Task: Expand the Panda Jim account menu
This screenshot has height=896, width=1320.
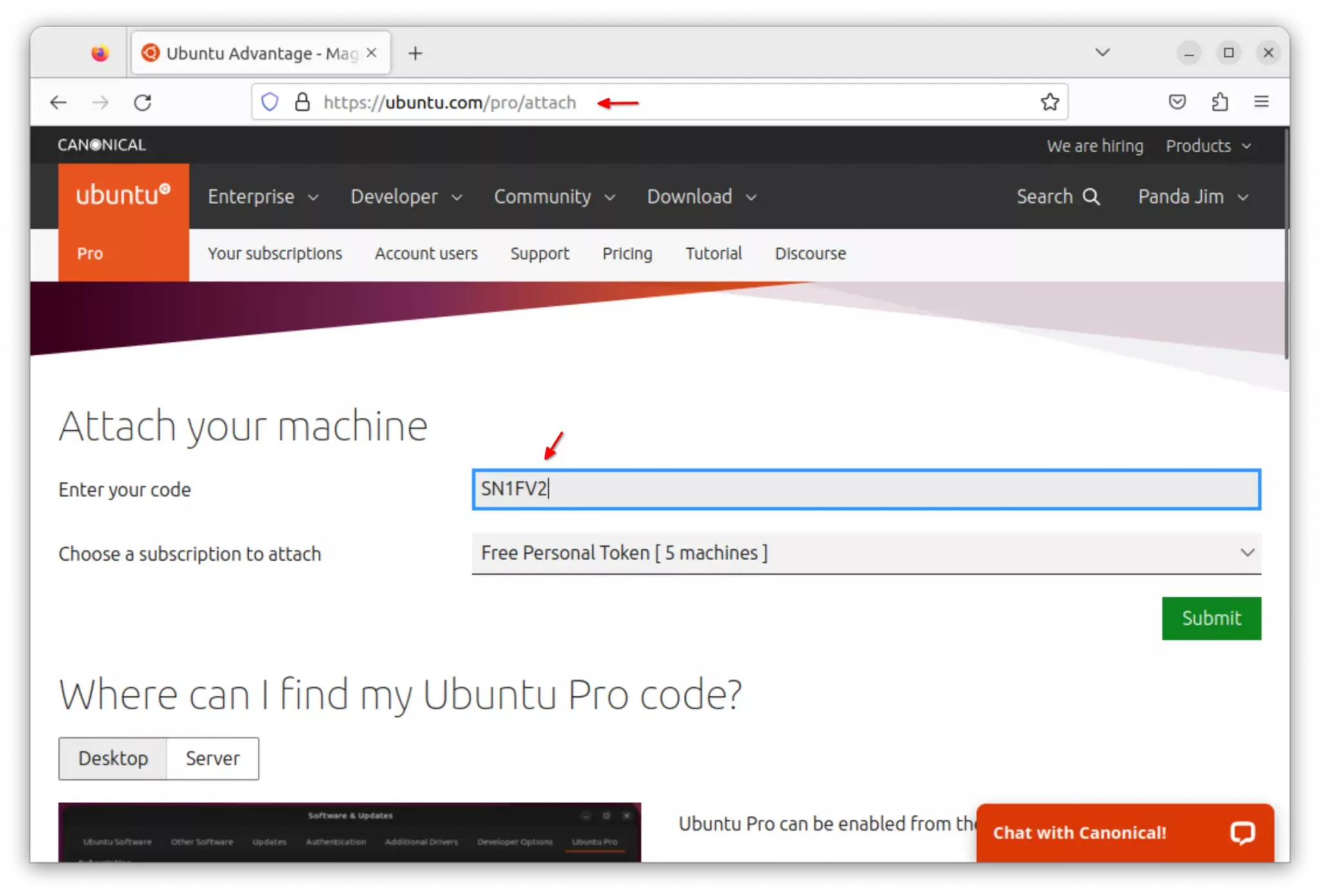Action: pyautogui.click(x=1193, y=197)
